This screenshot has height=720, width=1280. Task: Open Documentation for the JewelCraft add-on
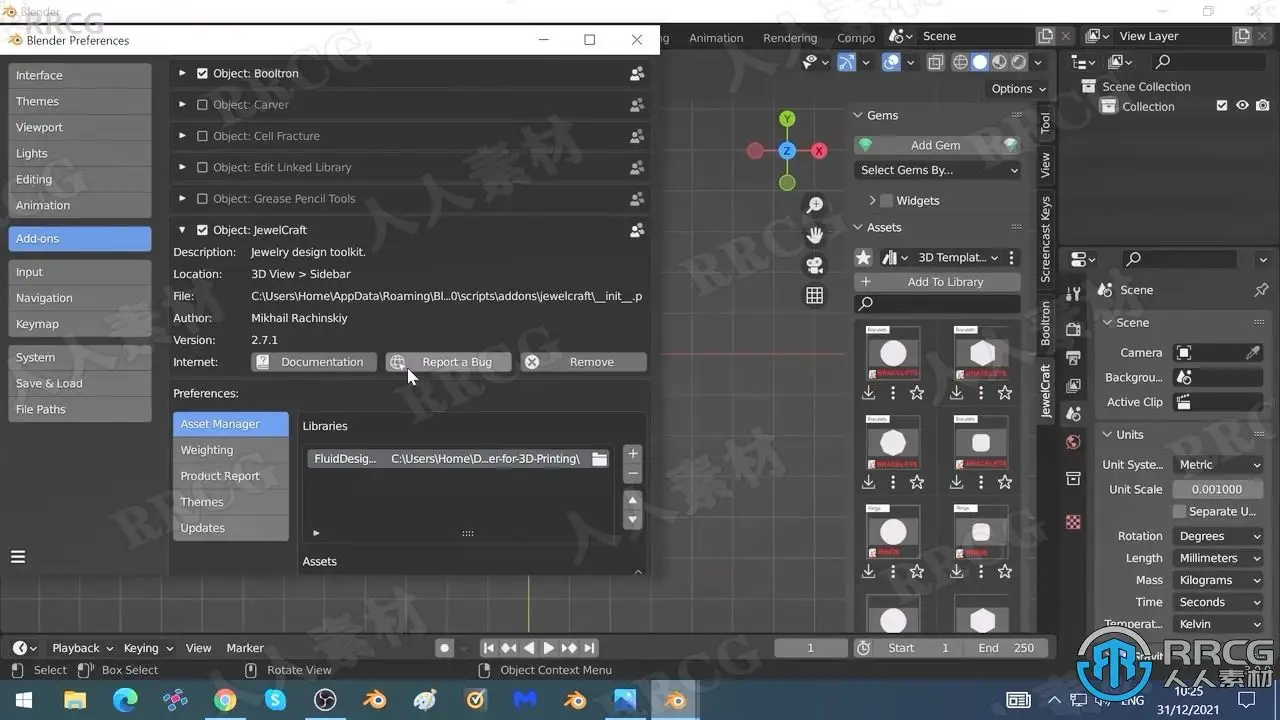point(314,362)
